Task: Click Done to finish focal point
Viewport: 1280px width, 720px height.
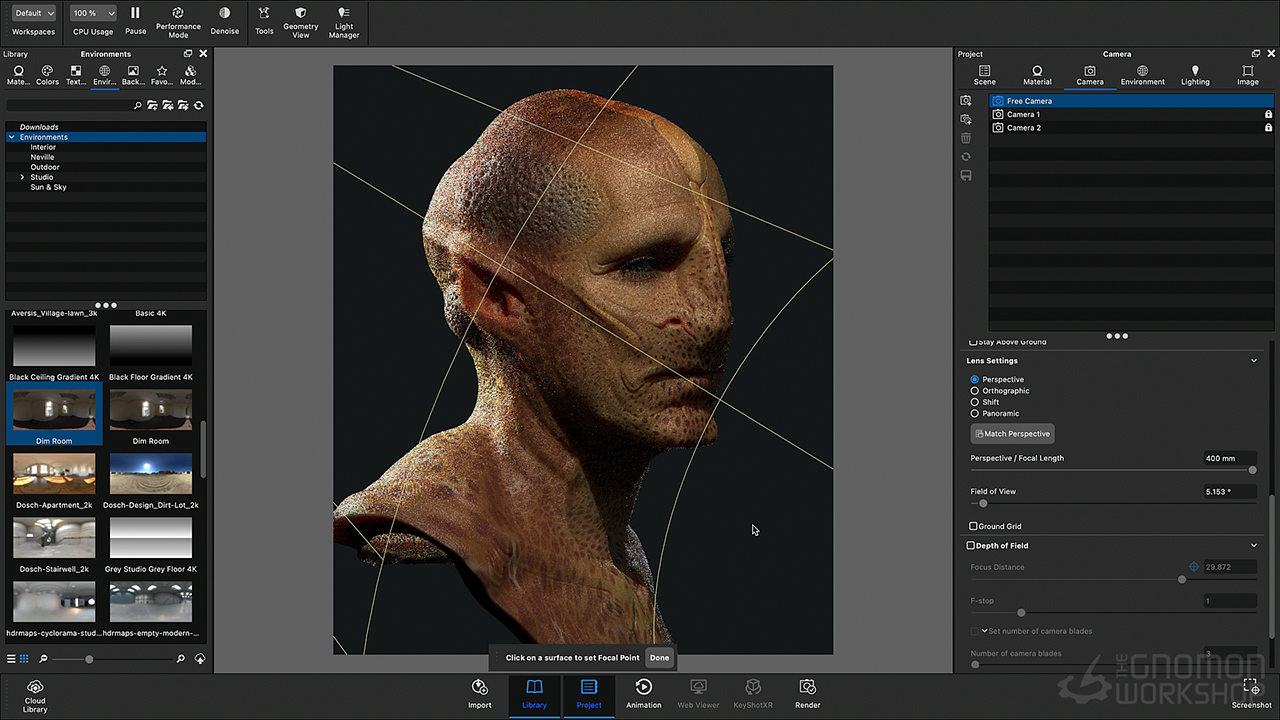Action: pos(659,658)
